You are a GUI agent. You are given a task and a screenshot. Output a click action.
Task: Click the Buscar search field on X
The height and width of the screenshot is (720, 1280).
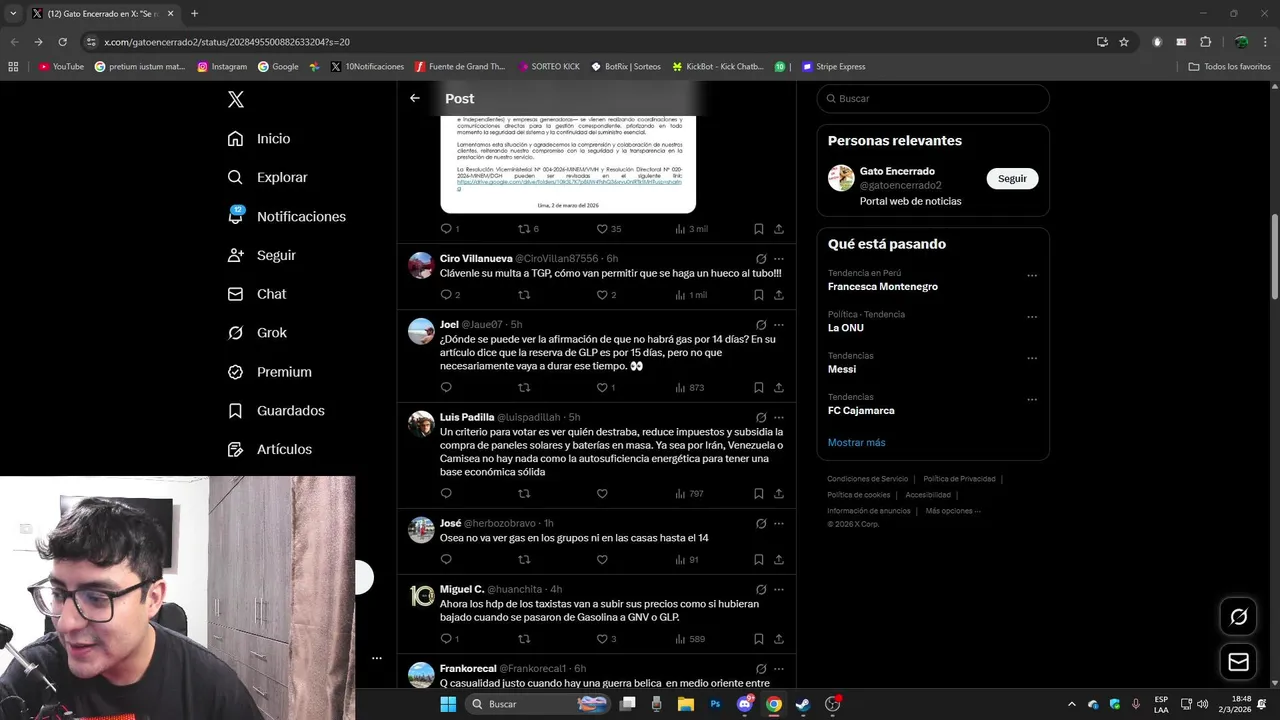click(933, 98)
